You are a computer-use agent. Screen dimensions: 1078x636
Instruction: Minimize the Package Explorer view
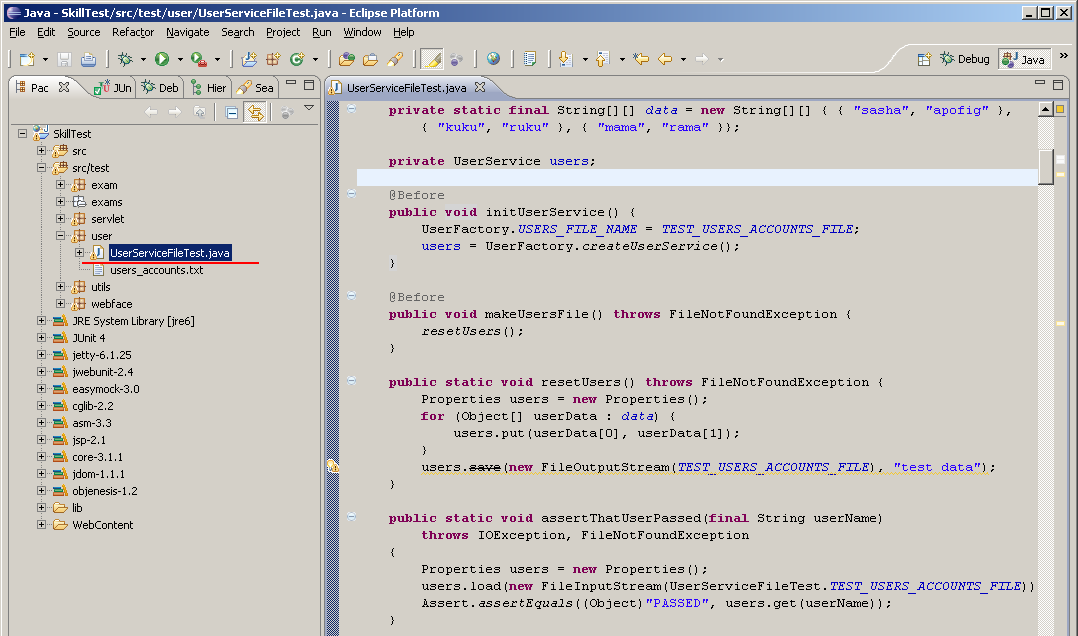tap(291, 84)
